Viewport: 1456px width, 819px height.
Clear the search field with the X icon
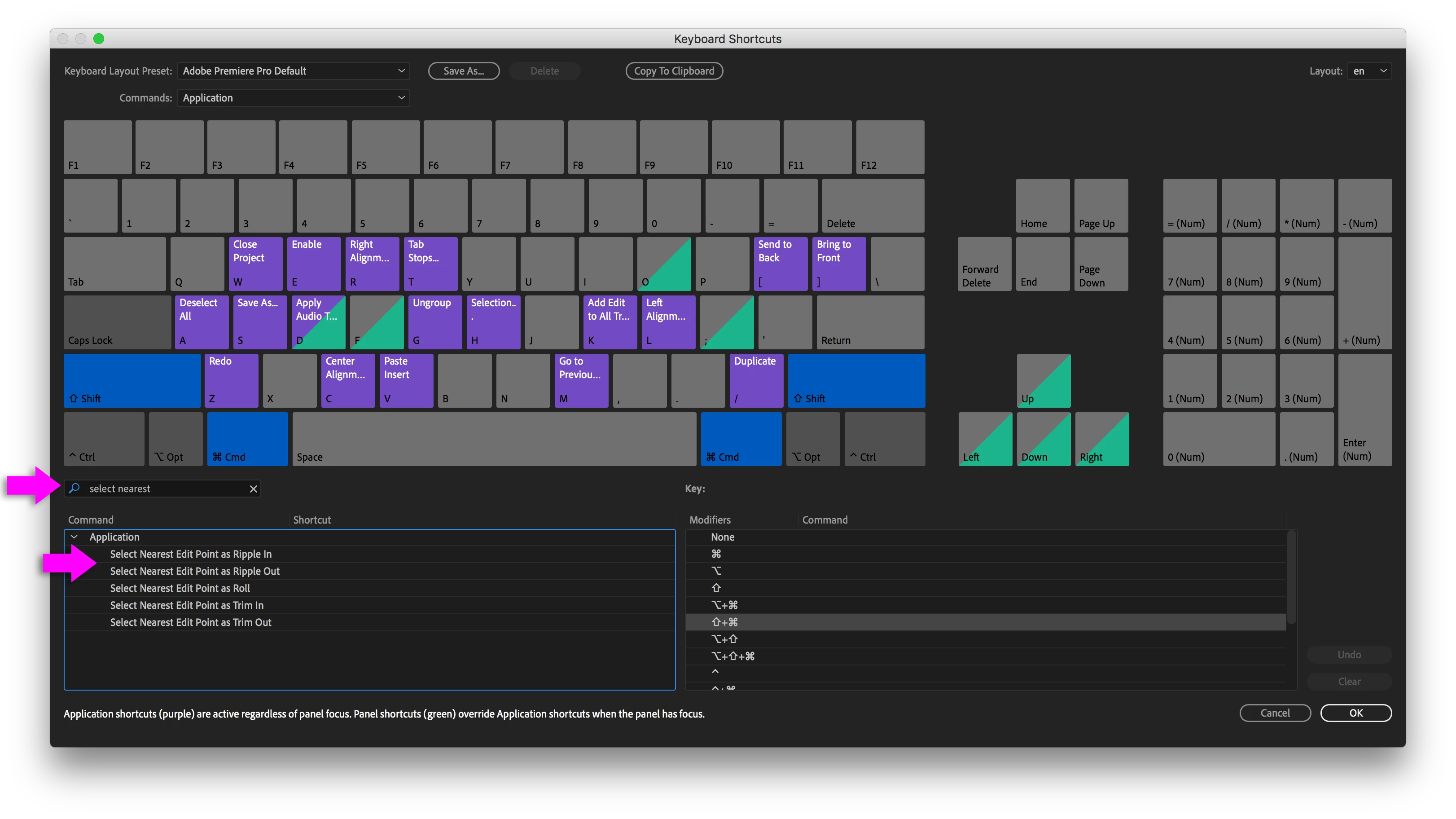pyautogui.click(x=253, y=489)
